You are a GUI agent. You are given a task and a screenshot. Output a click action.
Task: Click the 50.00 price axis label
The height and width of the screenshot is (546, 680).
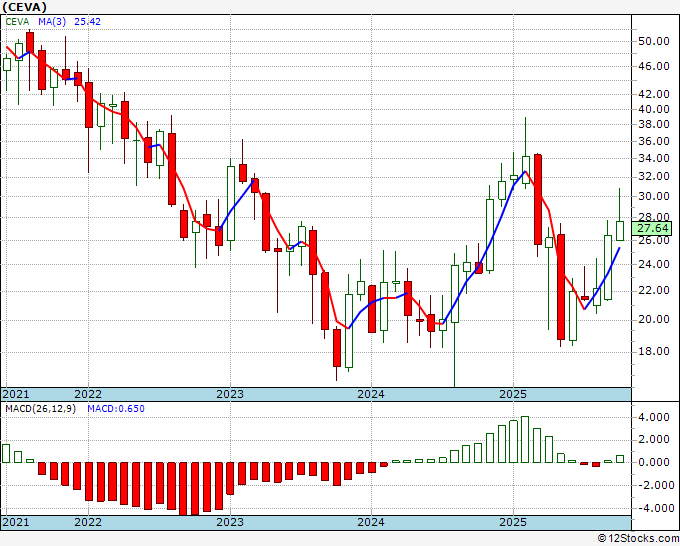654,42
